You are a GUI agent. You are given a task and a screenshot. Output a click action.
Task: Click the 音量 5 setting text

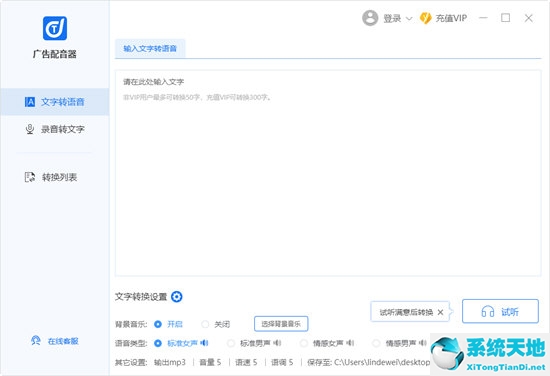click(x=210, y=362)
